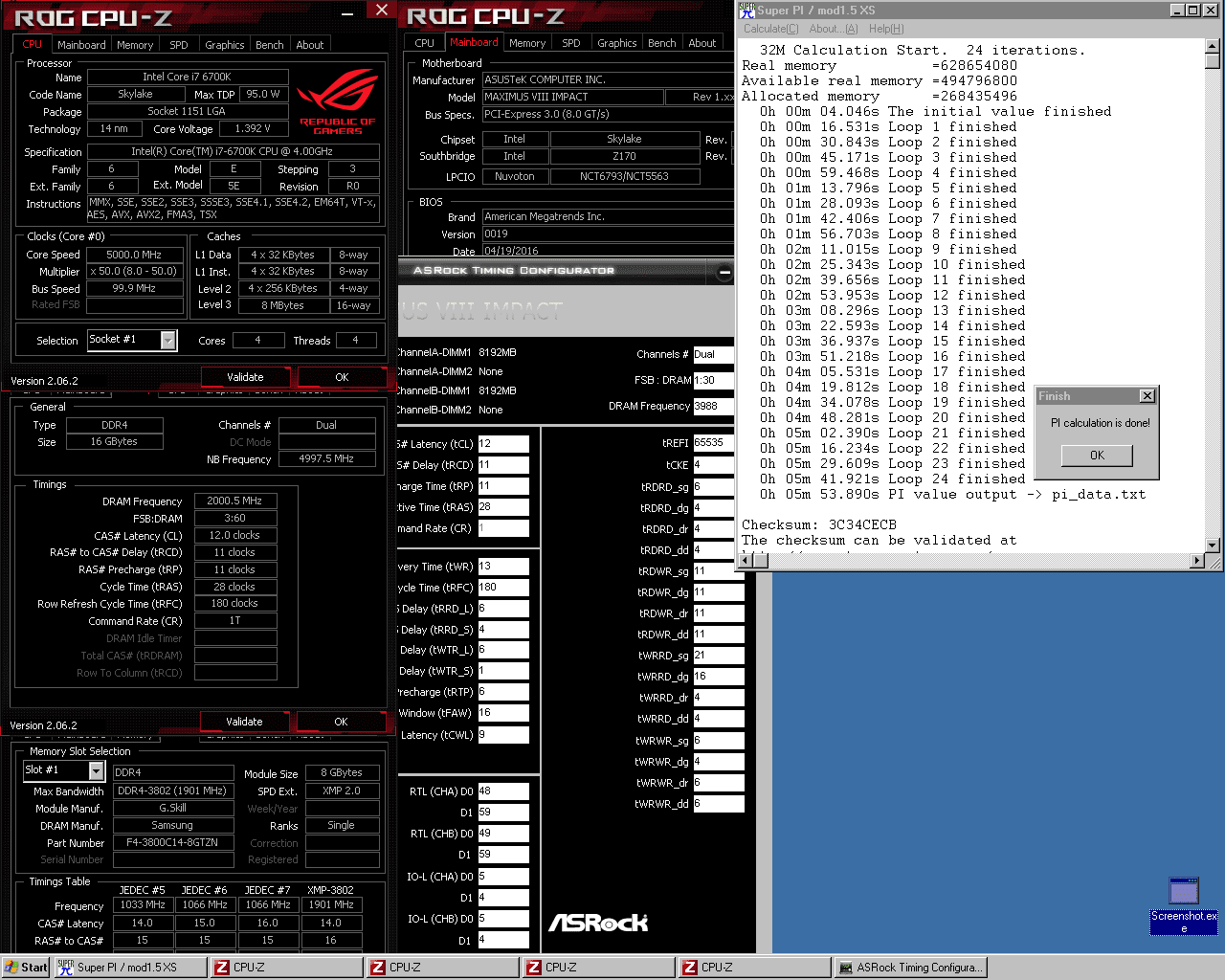This screenshot has height=980, width=1225.
Task: Switch to Super PI from the taskbar
Action: pos(129,968)
